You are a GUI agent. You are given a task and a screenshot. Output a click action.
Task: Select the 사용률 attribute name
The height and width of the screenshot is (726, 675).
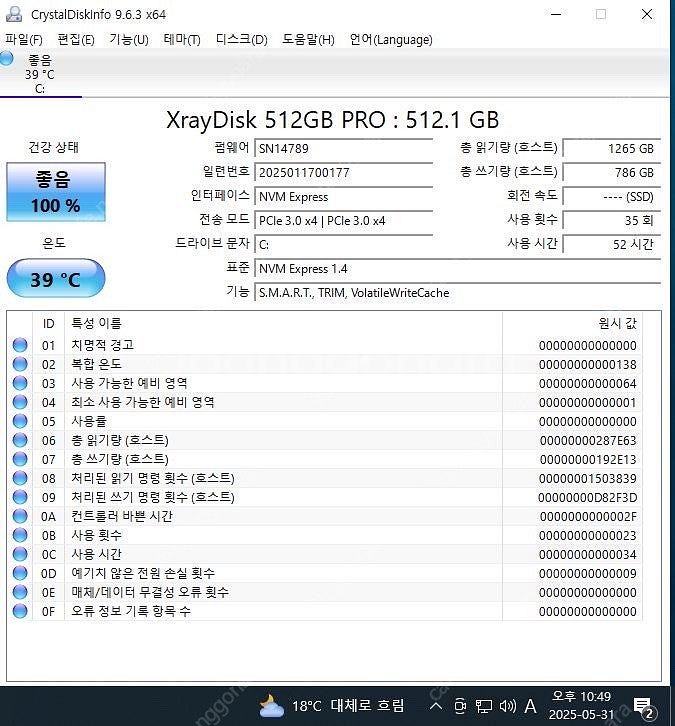click(88, 421)
